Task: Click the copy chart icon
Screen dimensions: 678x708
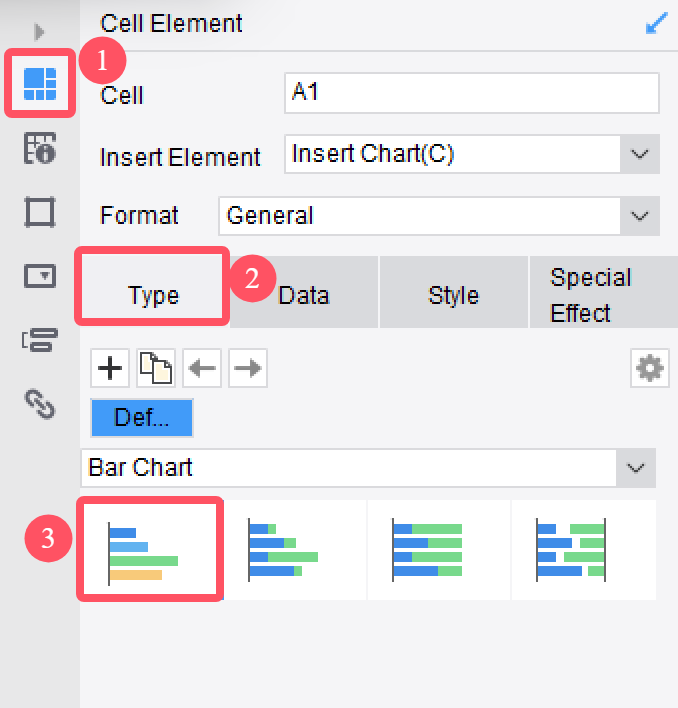Action: pyautogui.click(x=155, y=369)
